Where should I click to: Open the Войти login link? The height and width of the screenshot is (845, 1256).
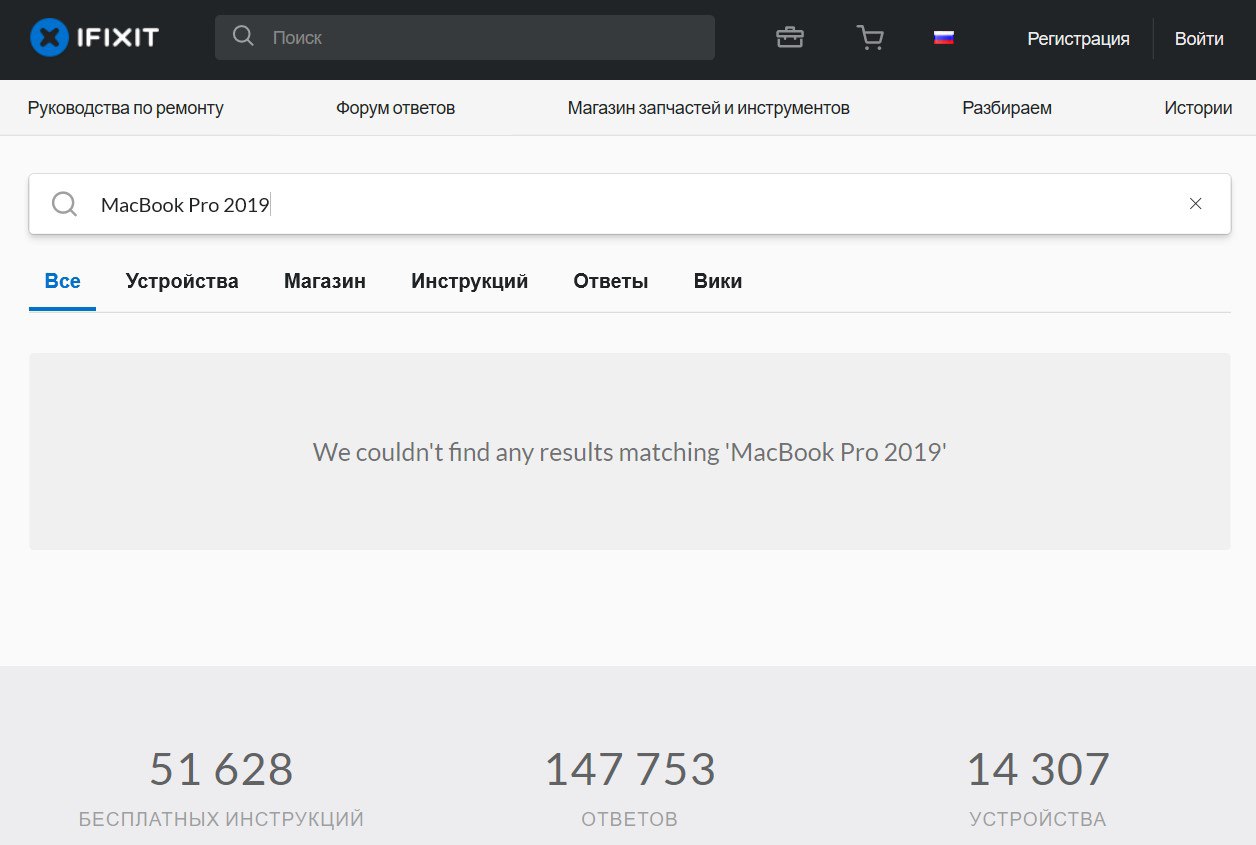point(1199,39)
